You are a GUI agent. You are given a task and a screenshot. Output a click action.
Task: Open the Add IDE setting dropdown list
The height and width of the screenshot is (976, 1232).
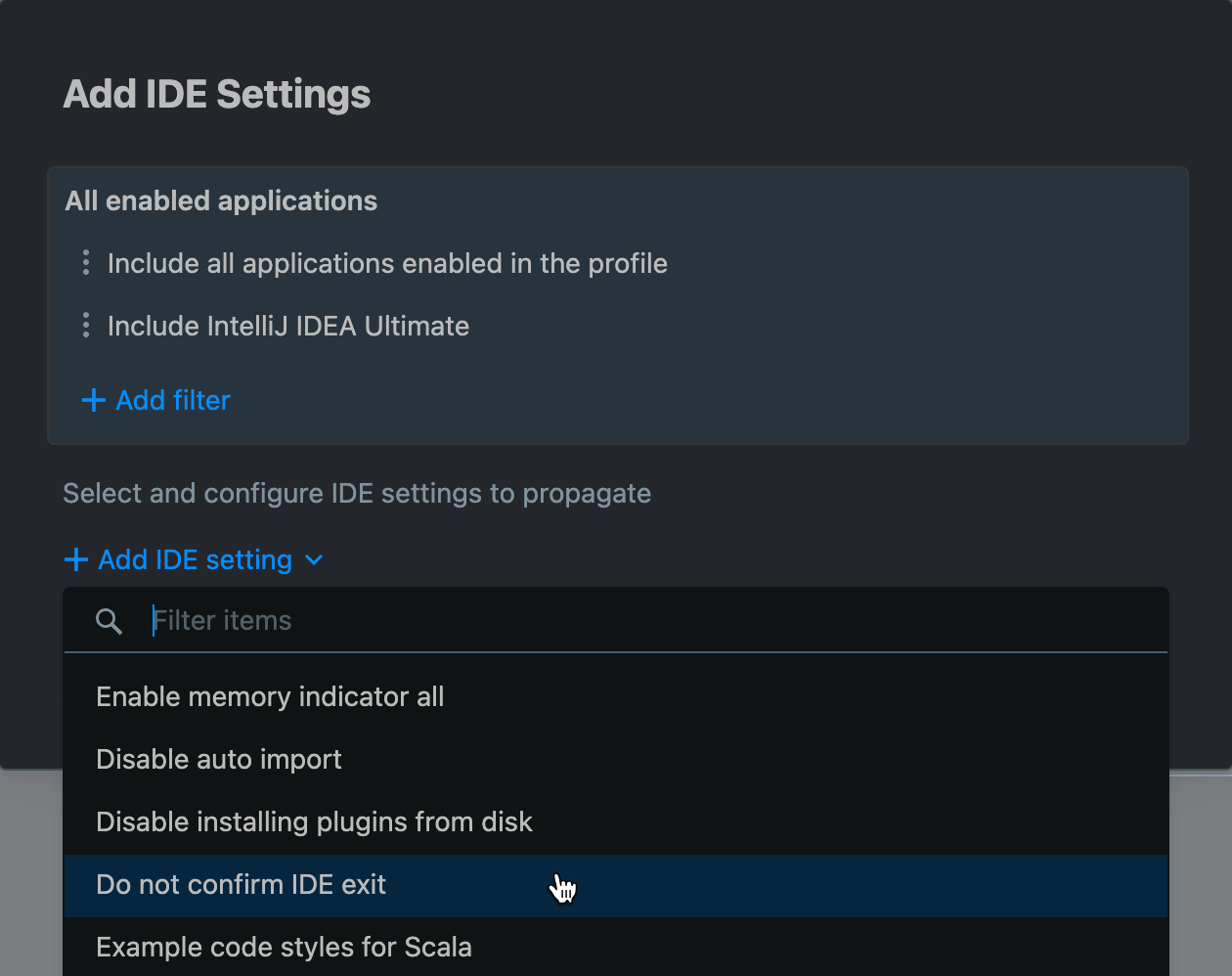[194, 559]
